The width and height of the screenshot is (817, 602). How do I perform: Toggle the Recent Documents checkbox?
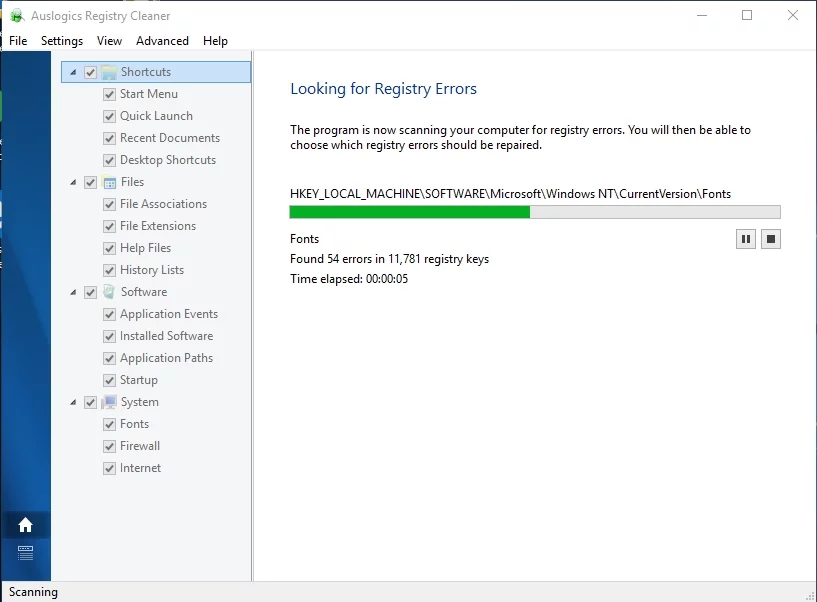pos(109,138)
